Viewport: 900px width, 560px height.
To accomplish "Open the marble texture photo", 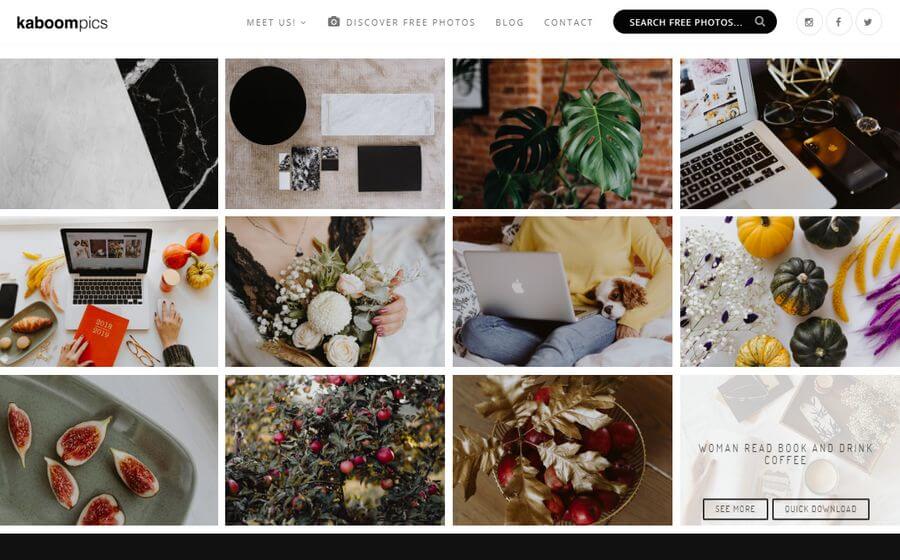I will coord(109,134).
